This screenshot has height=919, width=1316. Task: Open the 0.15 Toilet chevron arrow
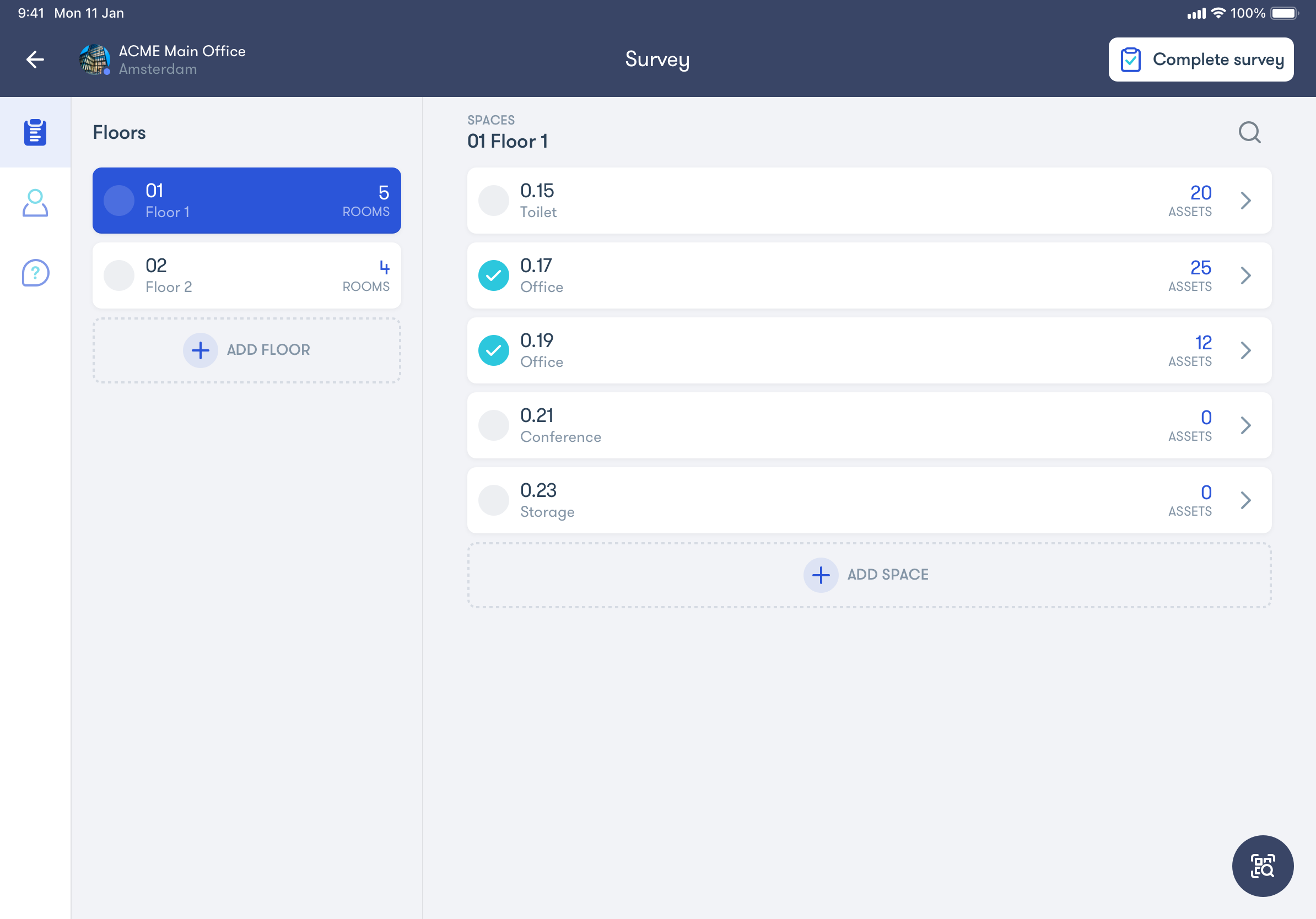point(1245,201)
